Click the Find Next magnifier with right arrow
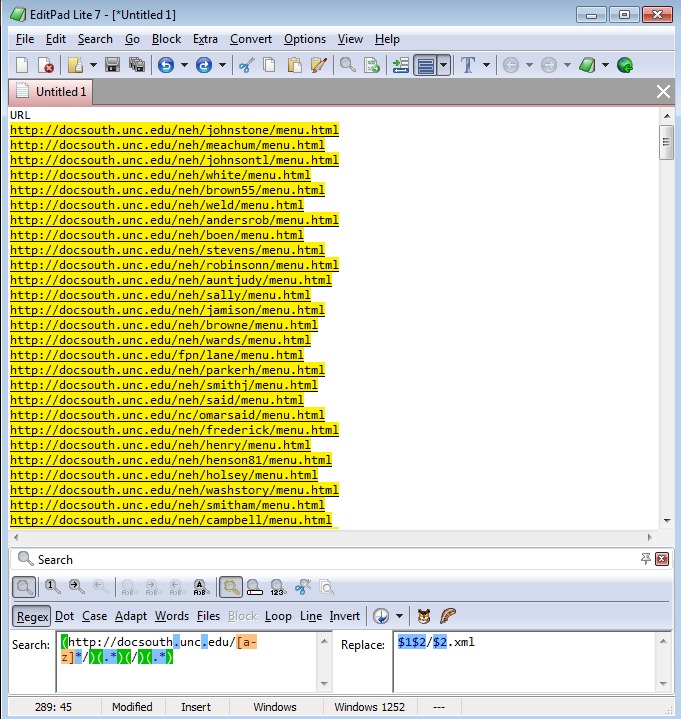This screenshot has height=719, width=681. (77, 587)
